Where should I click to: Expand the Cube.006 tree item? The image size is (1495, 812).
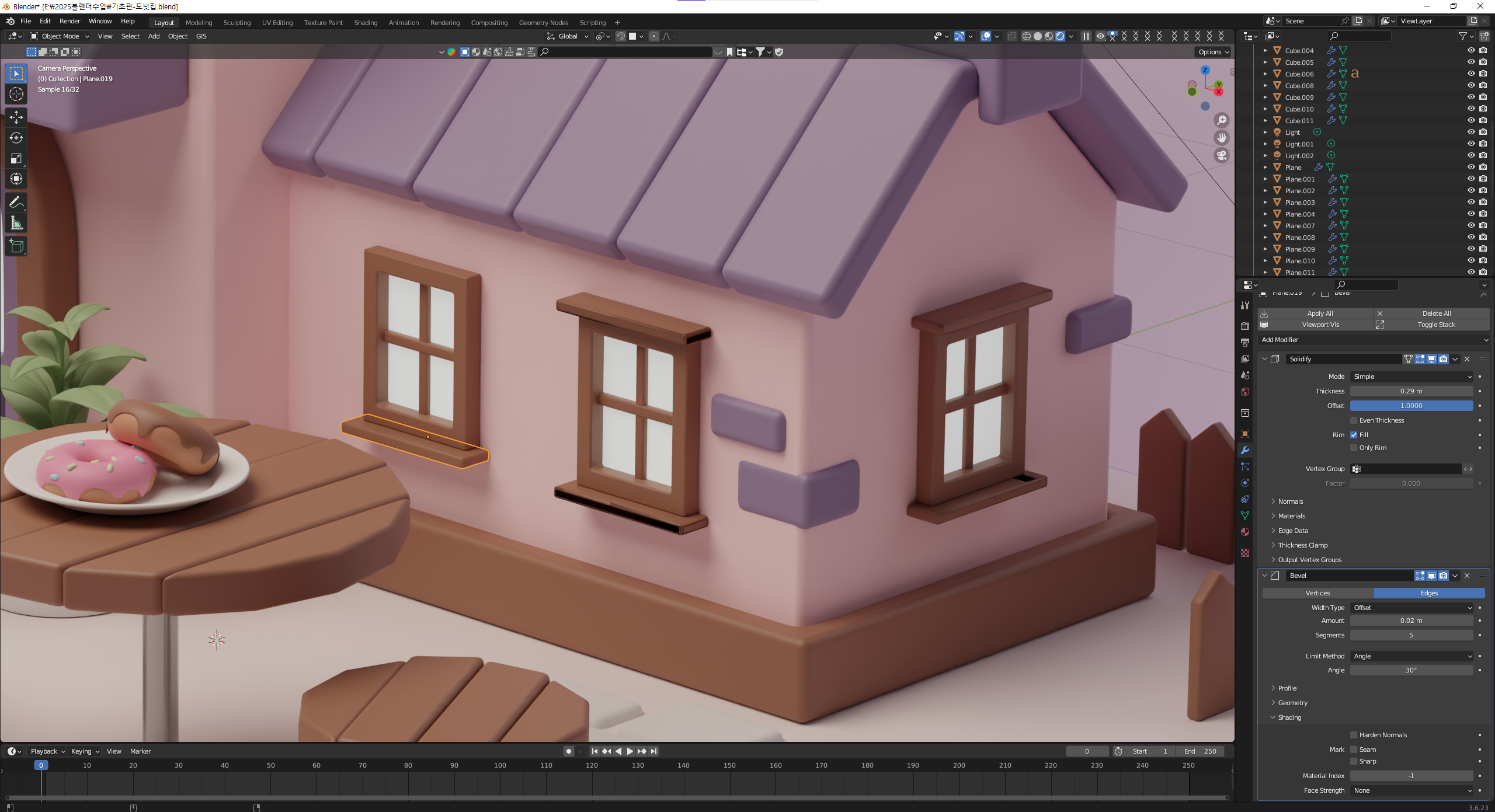1265,74
